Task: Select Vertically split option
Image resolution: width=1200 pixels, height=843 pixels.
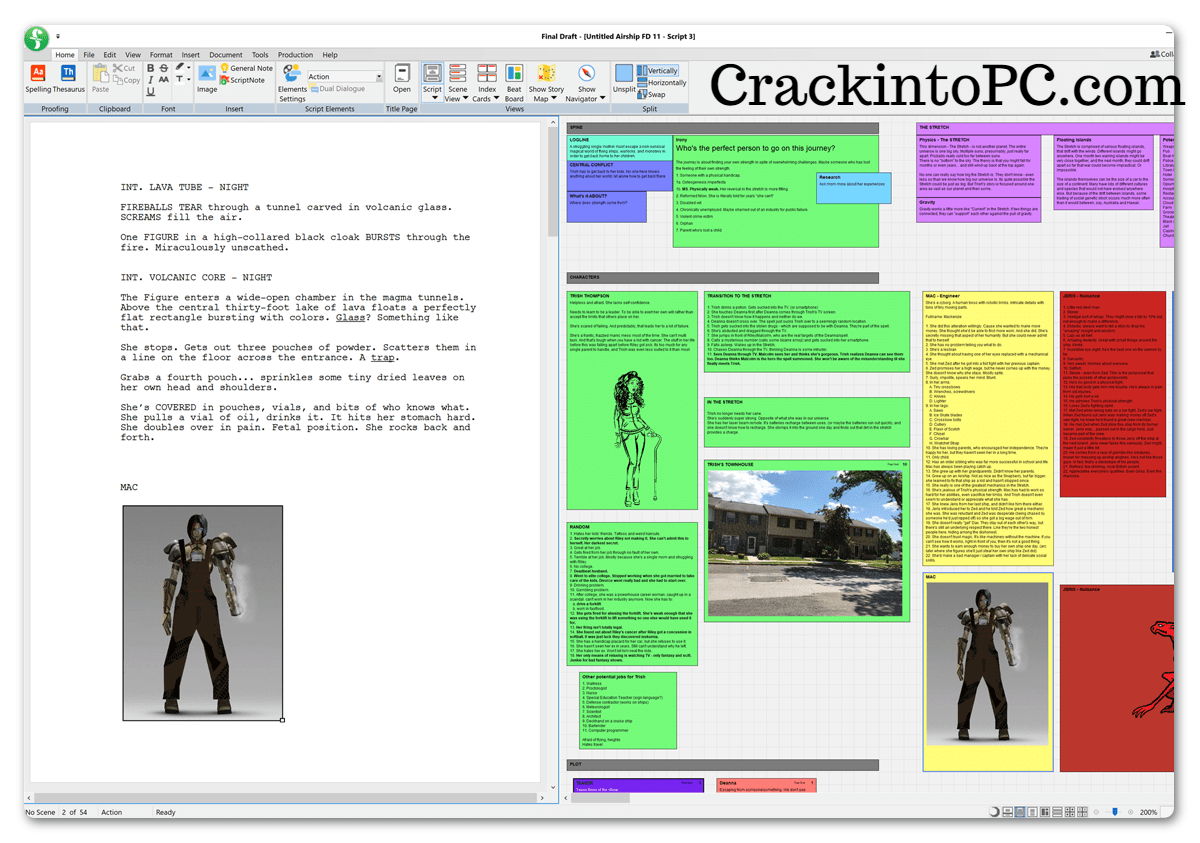Action: tap(657, 71)
